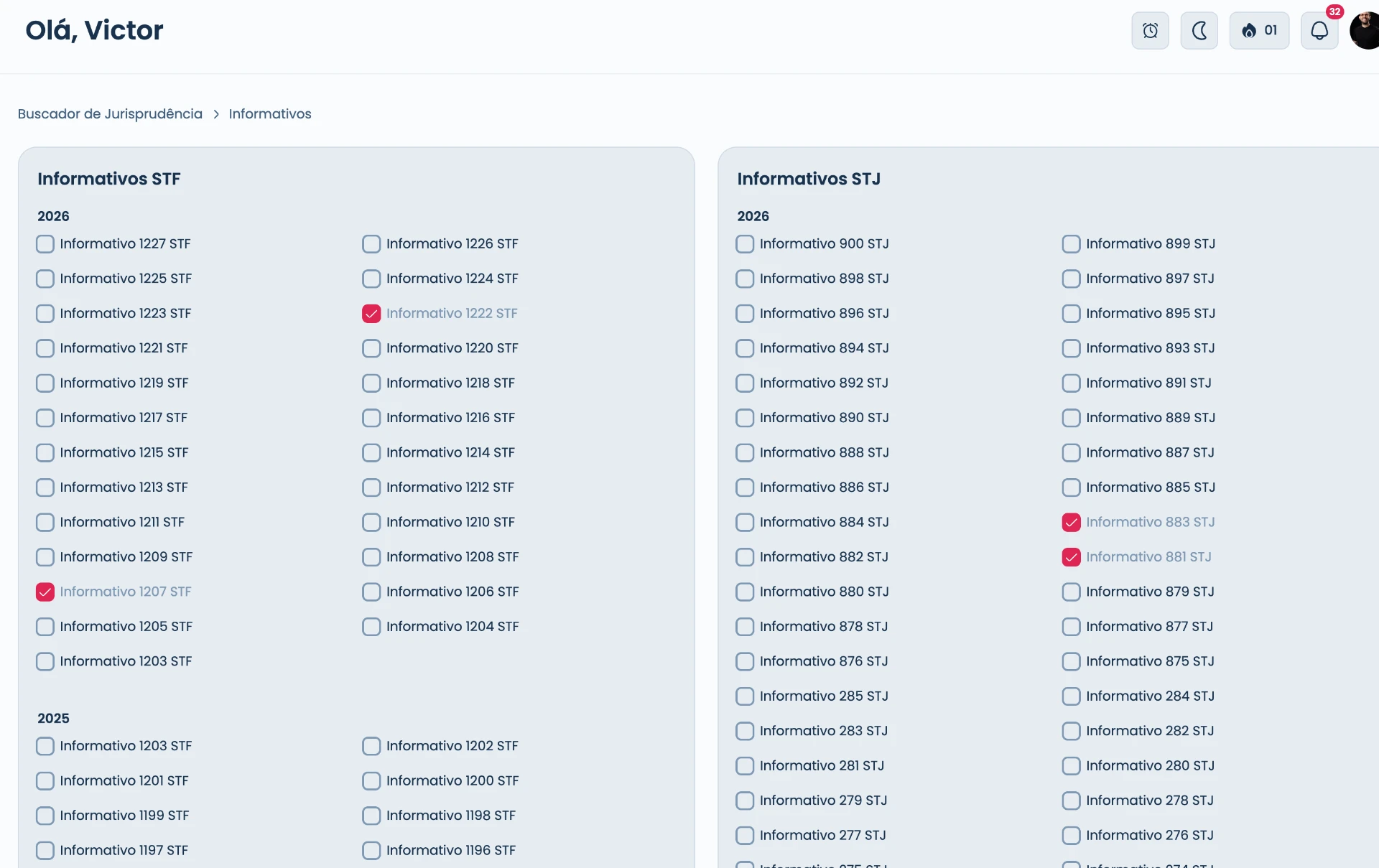
Task: Tick the Informativo 895 STJ box
Action: [1071, 314]
